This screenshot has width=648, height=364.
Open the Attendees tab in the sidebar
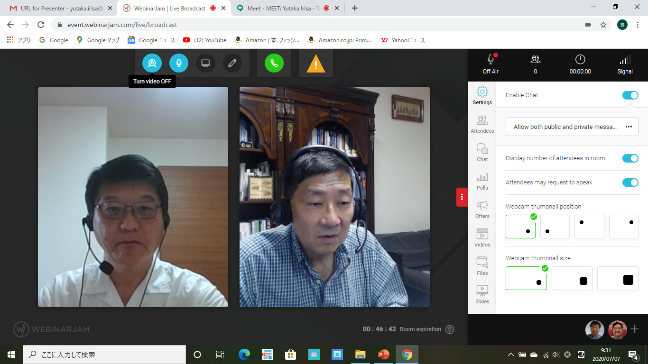[x=482, y=124]
